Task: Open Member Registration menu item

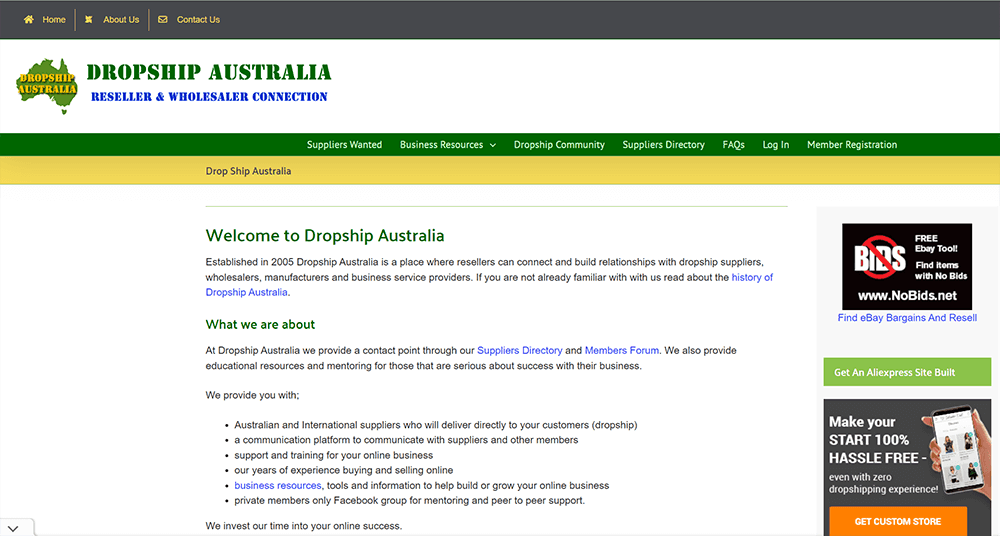Action: pyautogui.click(x=852, y=145)
